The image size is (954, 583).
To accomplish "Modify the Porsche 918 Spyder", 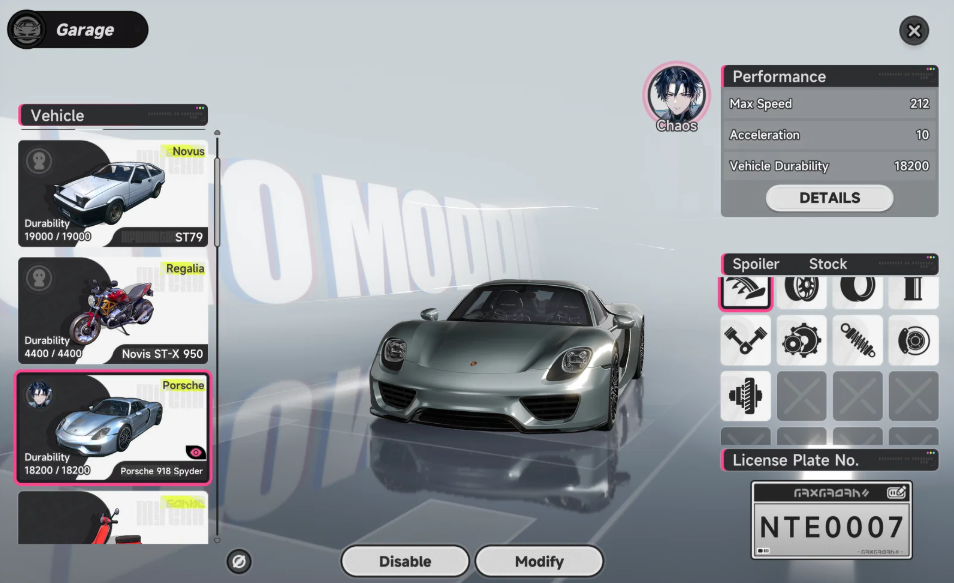I will coord(539,561).
